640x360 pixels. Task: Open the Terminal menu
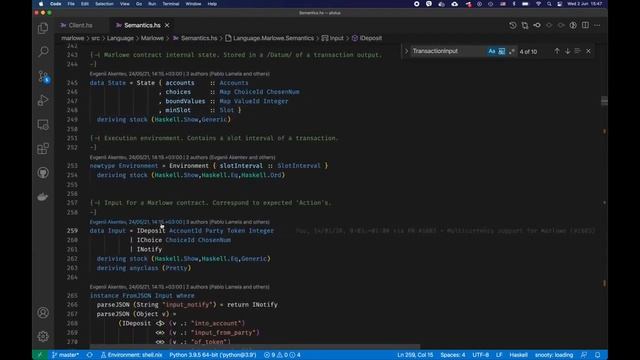click(171, 4)
